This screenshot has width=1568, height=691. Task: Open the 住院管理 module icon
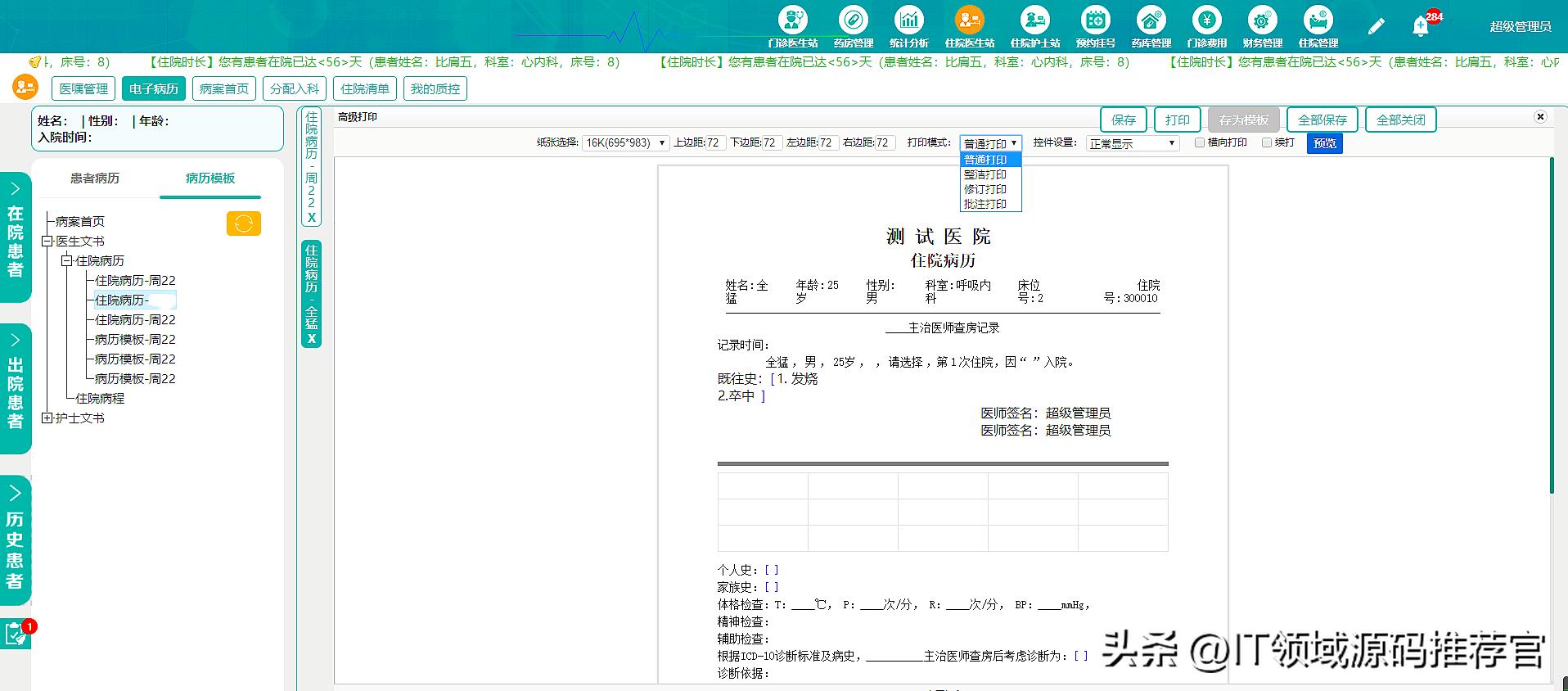tap(1318, 25)
